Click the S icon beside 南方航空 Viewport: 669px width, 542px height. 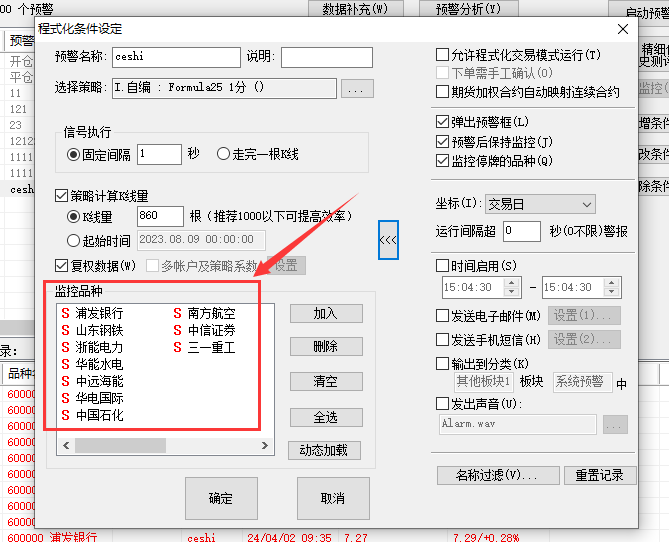tap(177, 313)
